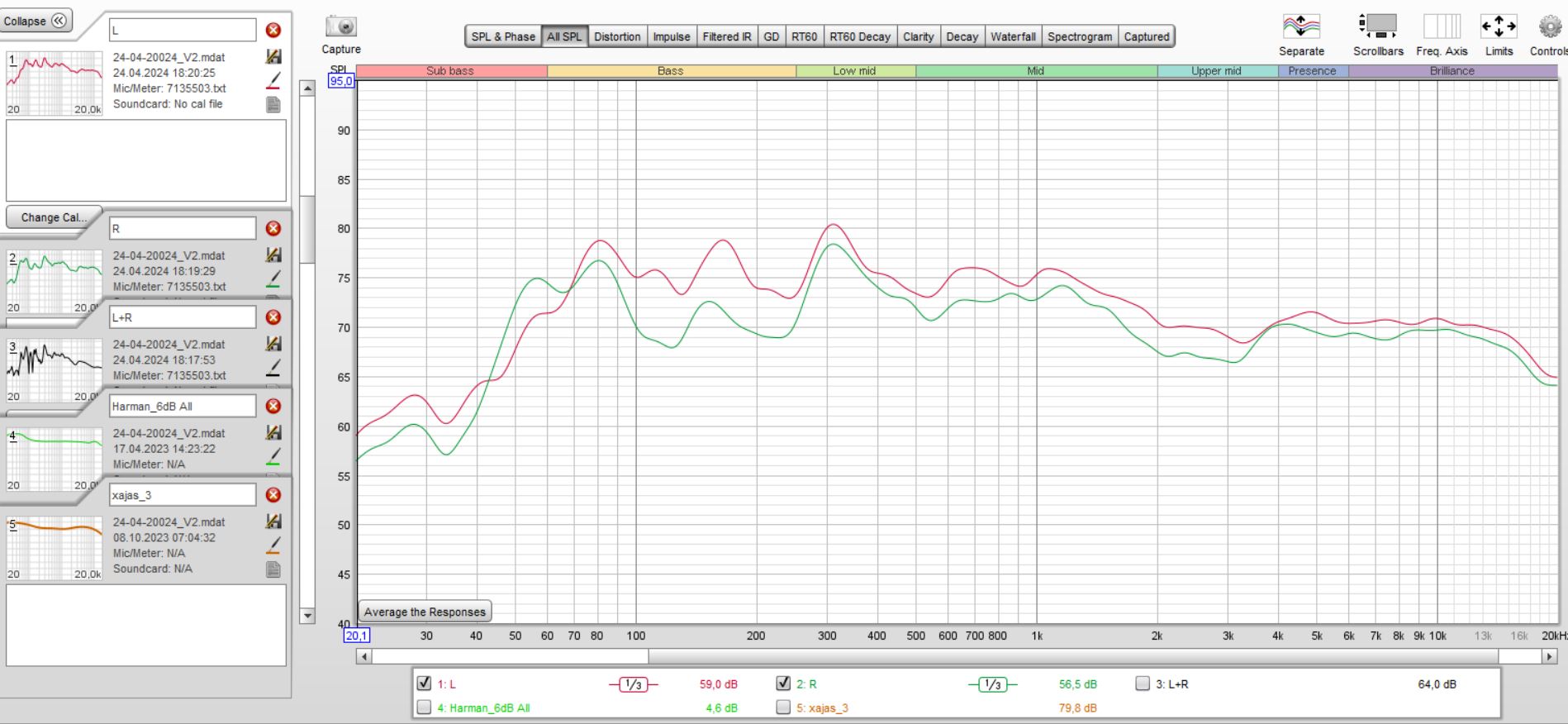Enable the 3: L+R trace checkbox

click(1143, 684)
